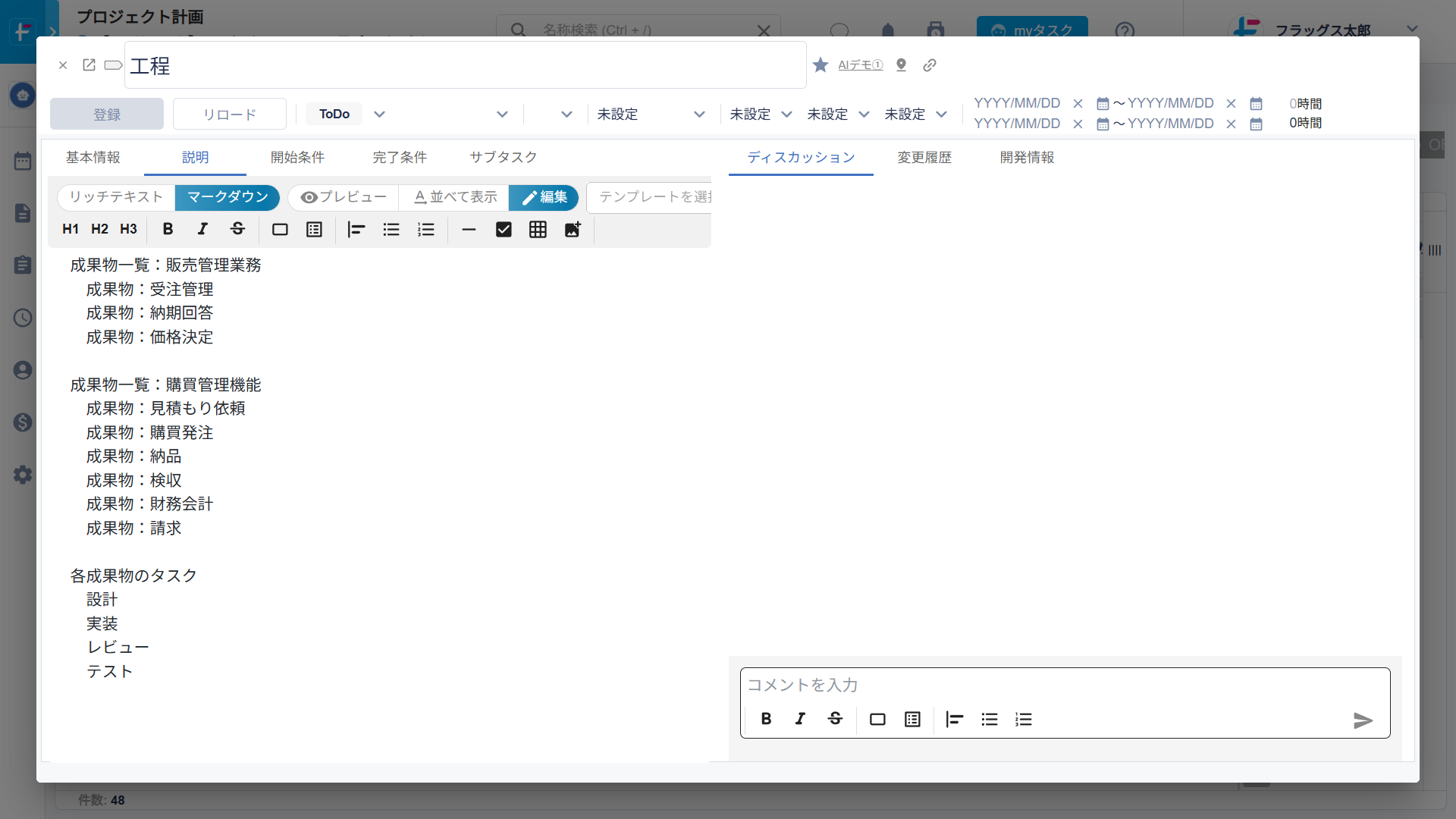1456x819 pixels.
Task: Insert a checkbox item via toolbar
Action: [504, 229]
